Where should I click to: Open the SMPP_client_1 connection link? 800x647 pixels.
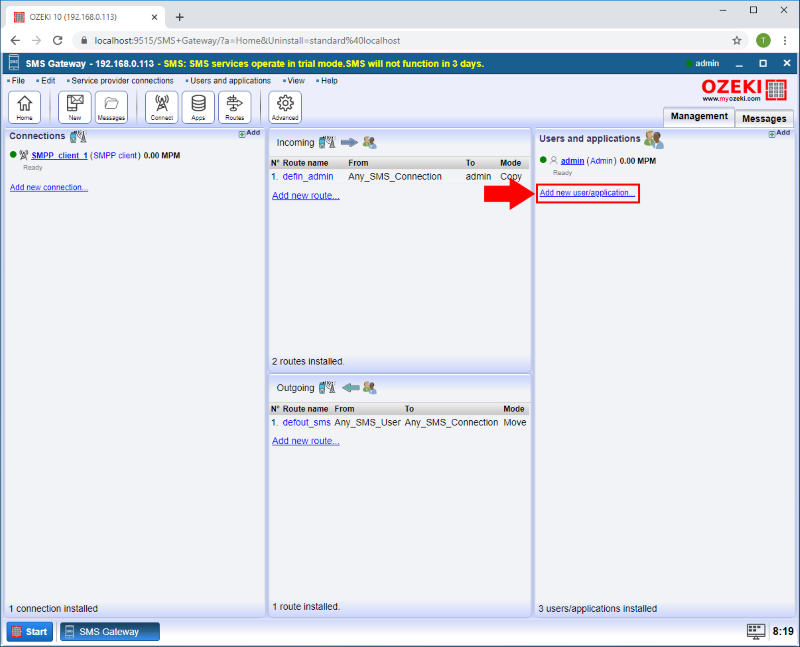pos(59,156)
